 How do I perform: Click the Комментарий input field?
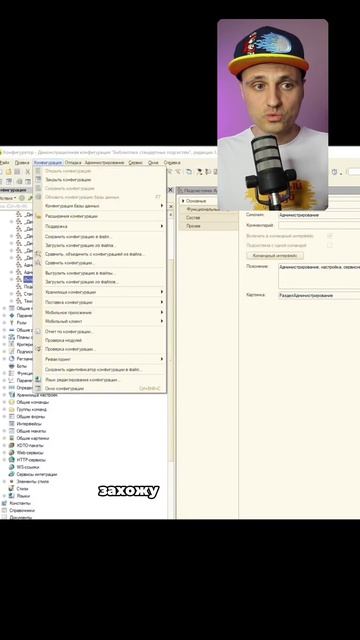click(319, 225)
